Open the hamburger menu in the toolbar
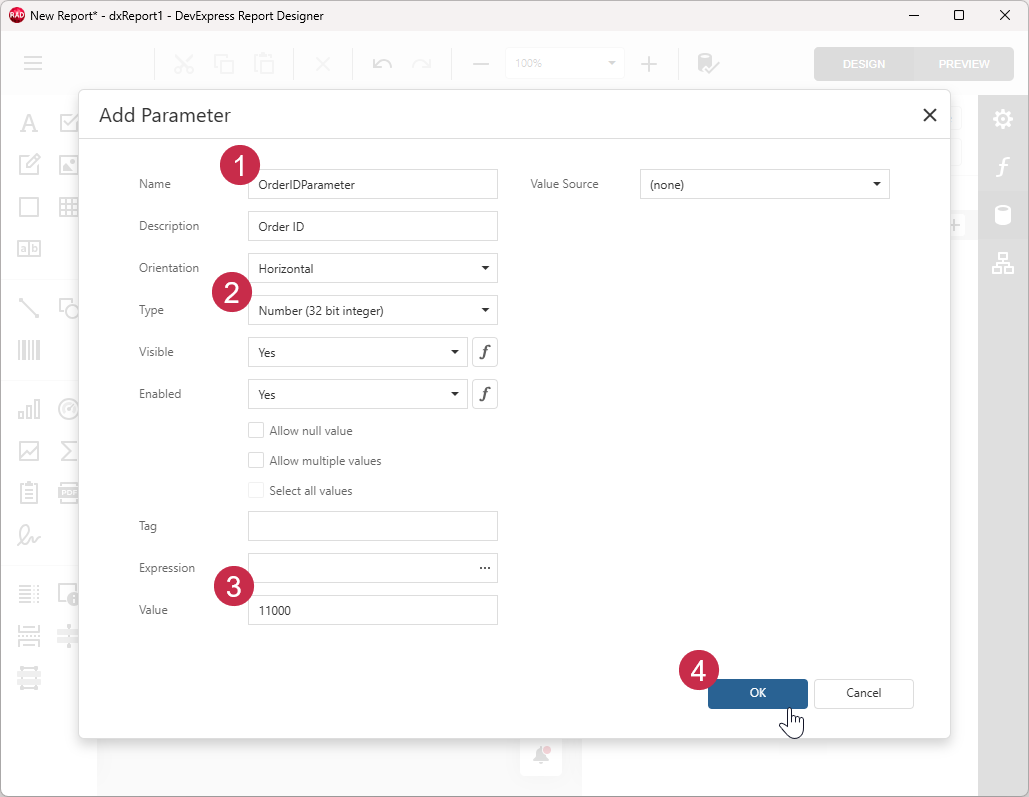Viewport: 1029px width, 797px height. [x=32, y=63]
